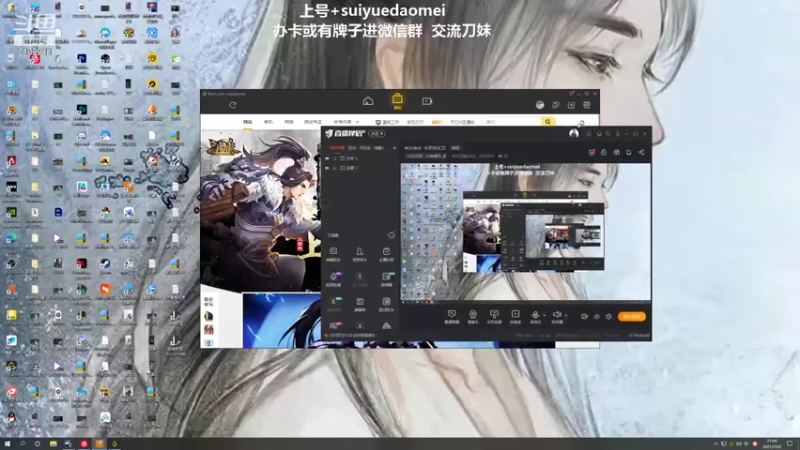Screen dimensions: 800x450
Task: Open Windows Start menu
Action: tap(7, 444)
